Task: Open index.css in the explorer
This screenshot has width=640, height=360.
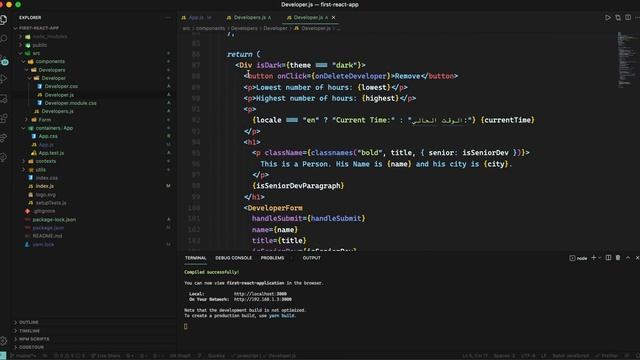Action: tap(47, 178)
